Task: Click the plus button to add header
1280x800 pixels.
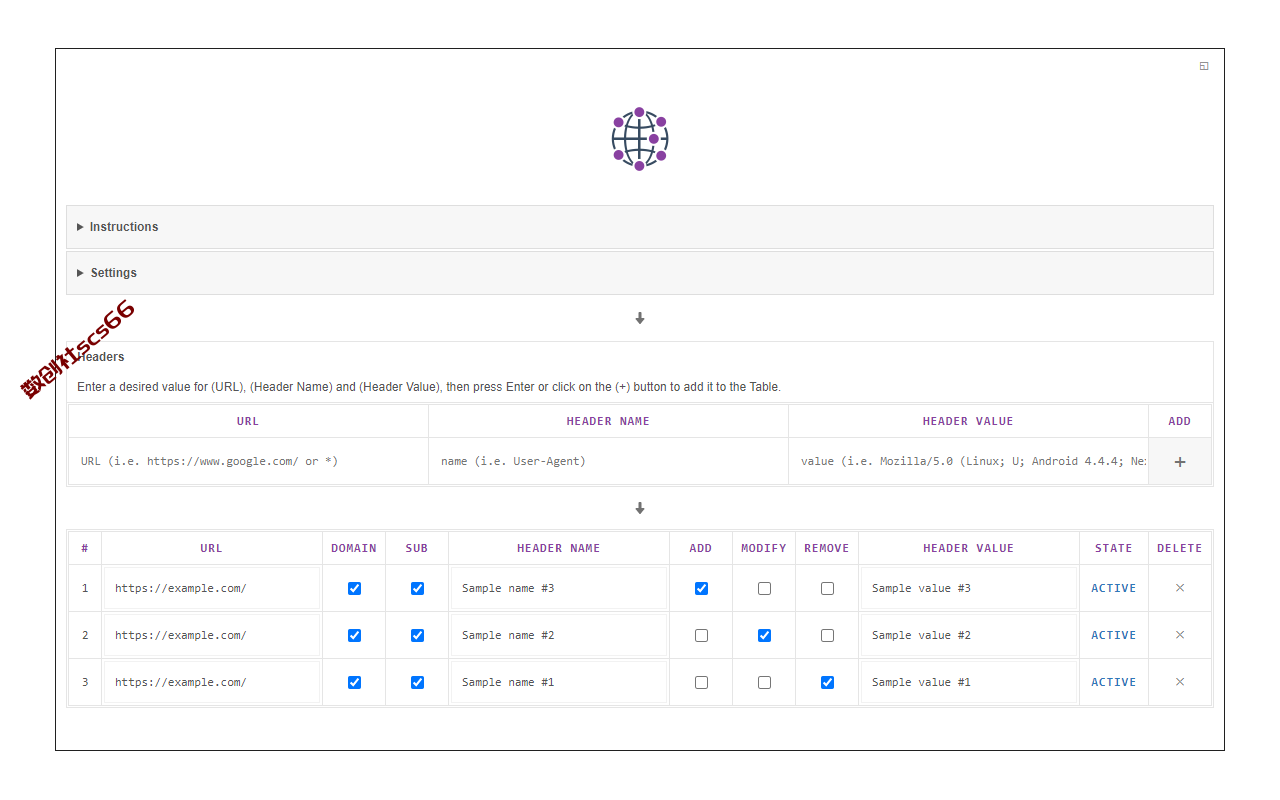Action: tap(1180, 462)
